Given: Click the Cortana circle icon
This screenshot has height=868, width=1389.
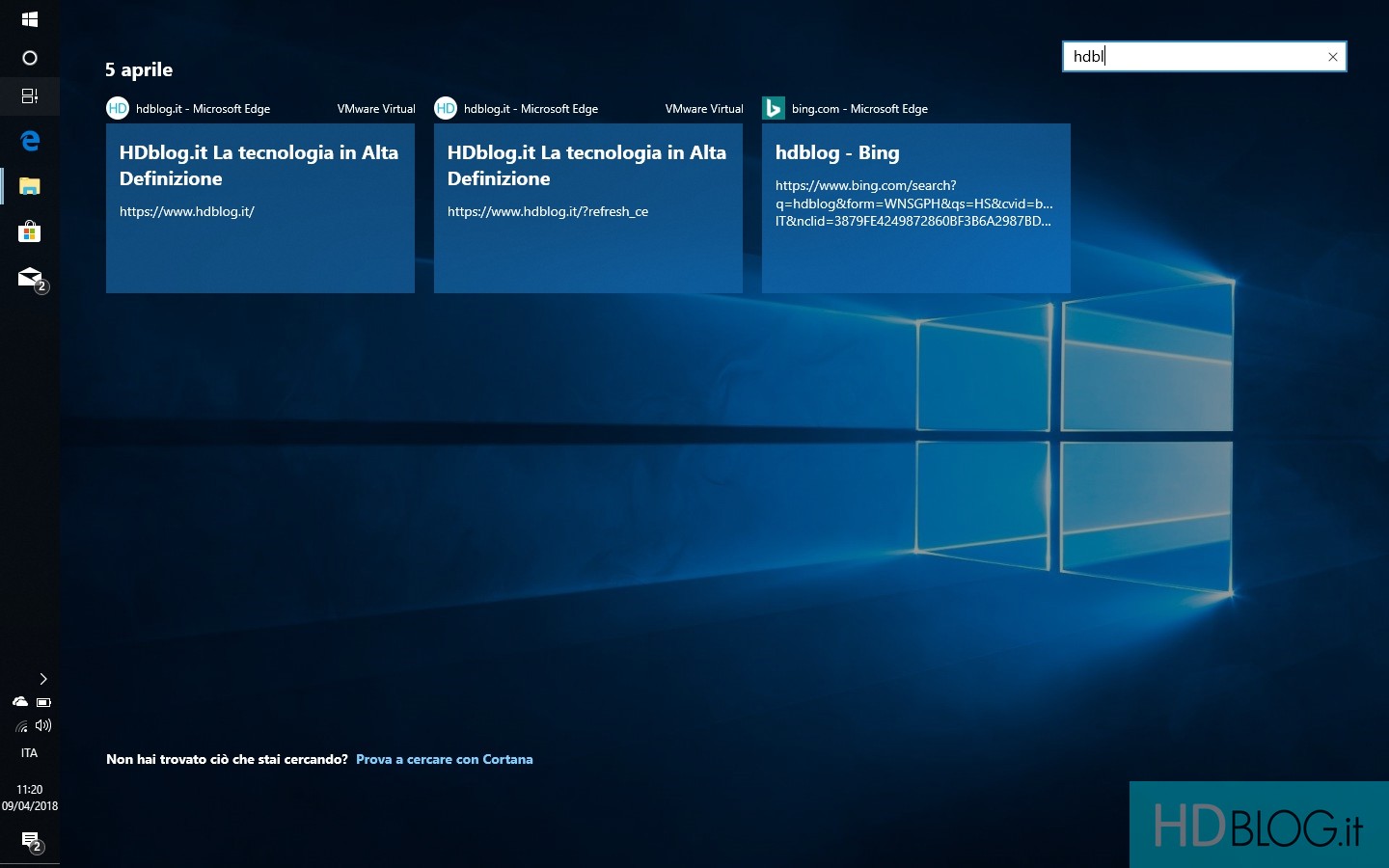Looking at the screenshot, I should point(29,58).
